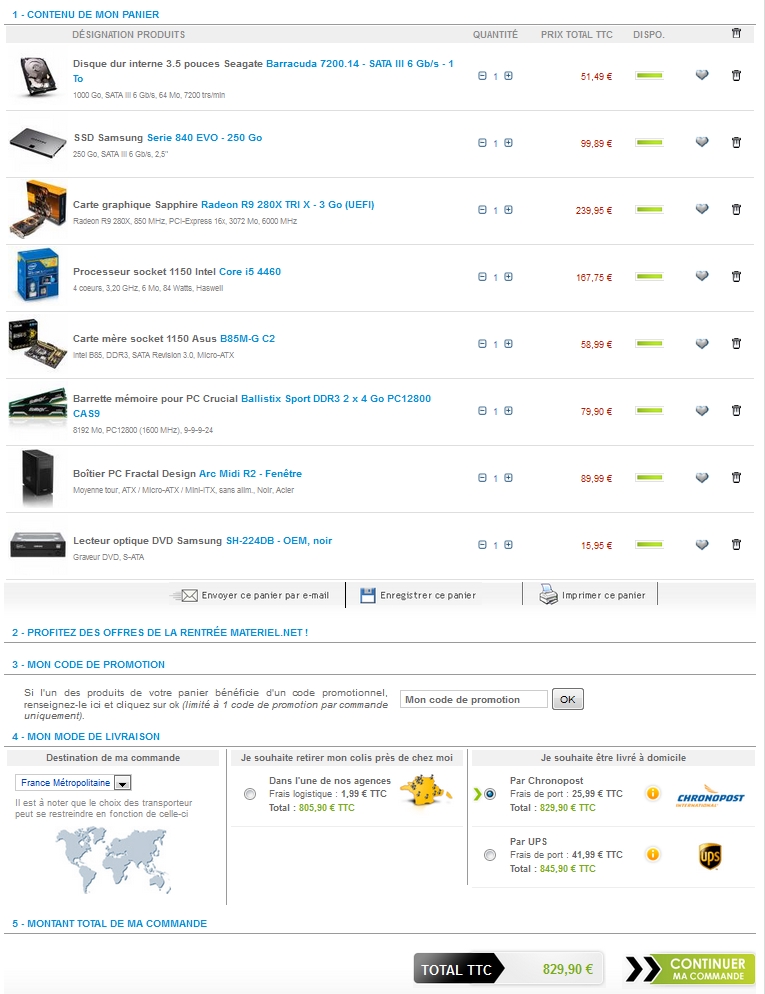
Task: Decrease quantity of Crucial Ballistix memory
Action: click(x=482, y=411)
